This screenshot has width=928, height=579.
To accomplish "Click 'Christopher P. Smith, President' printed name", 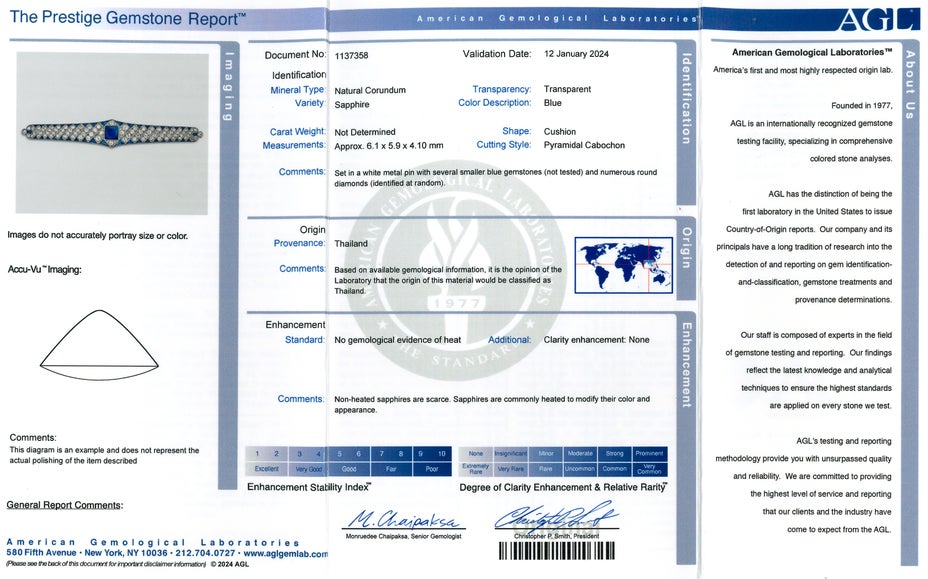I will [556, 536].
